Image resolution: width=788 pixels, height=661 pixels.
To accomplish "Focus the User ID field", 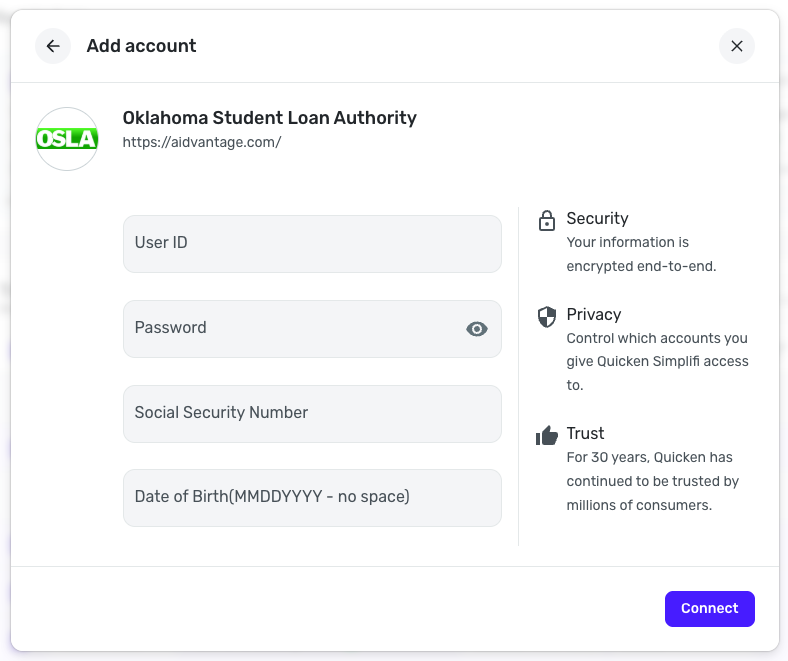I will point(312,243).
